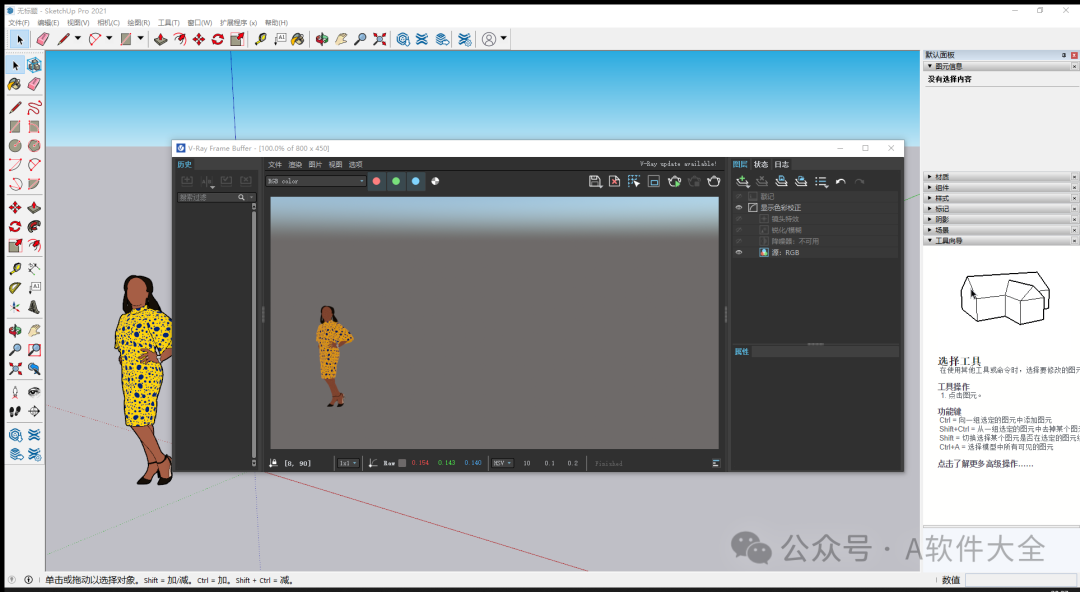Open SketchUp 文件(F) menu
The height and width of the screenshot is (592, 1080).
pyautogui.click(x=19, y=23)
